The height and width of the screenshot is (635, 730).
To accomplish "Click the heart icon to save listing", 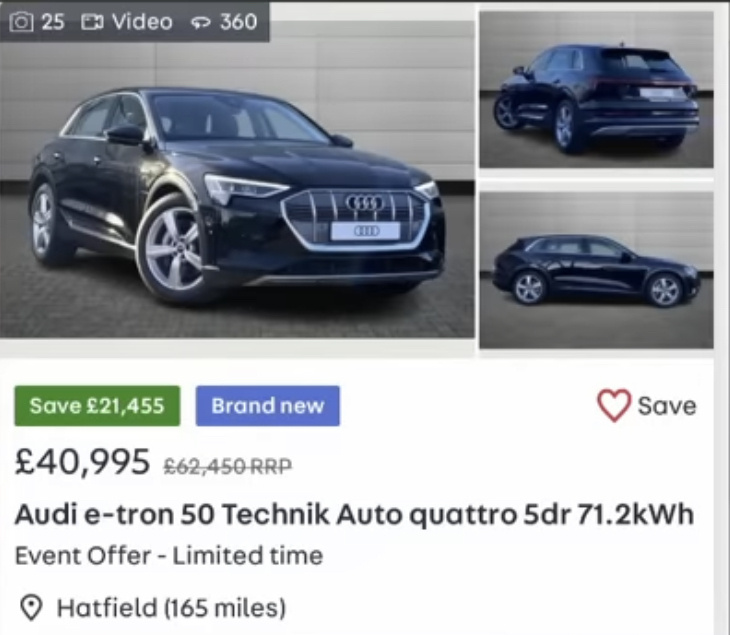I will [x=614, y=405].
